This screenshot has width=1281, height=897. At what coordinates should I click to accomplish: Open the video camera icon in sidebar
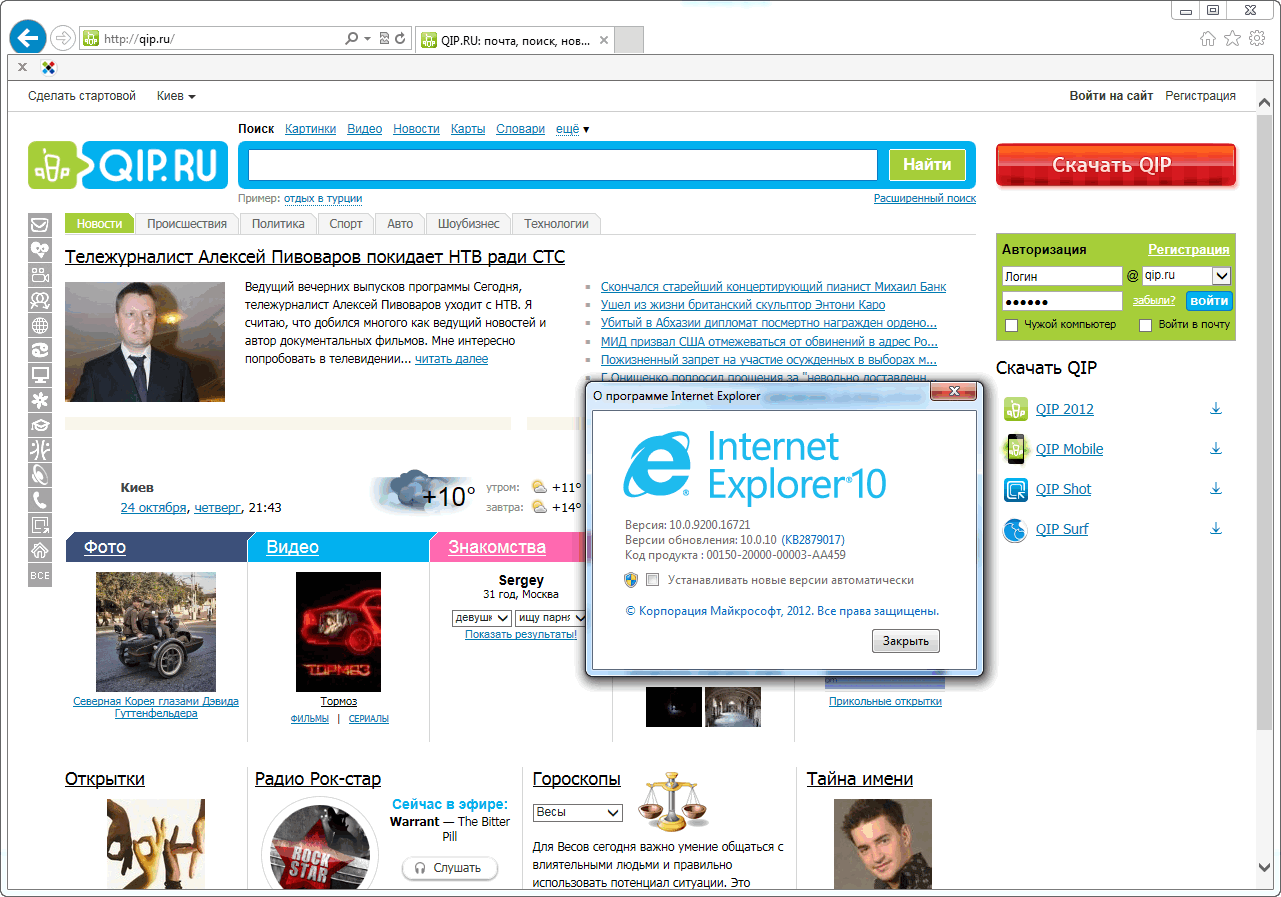tap(40, 275)
